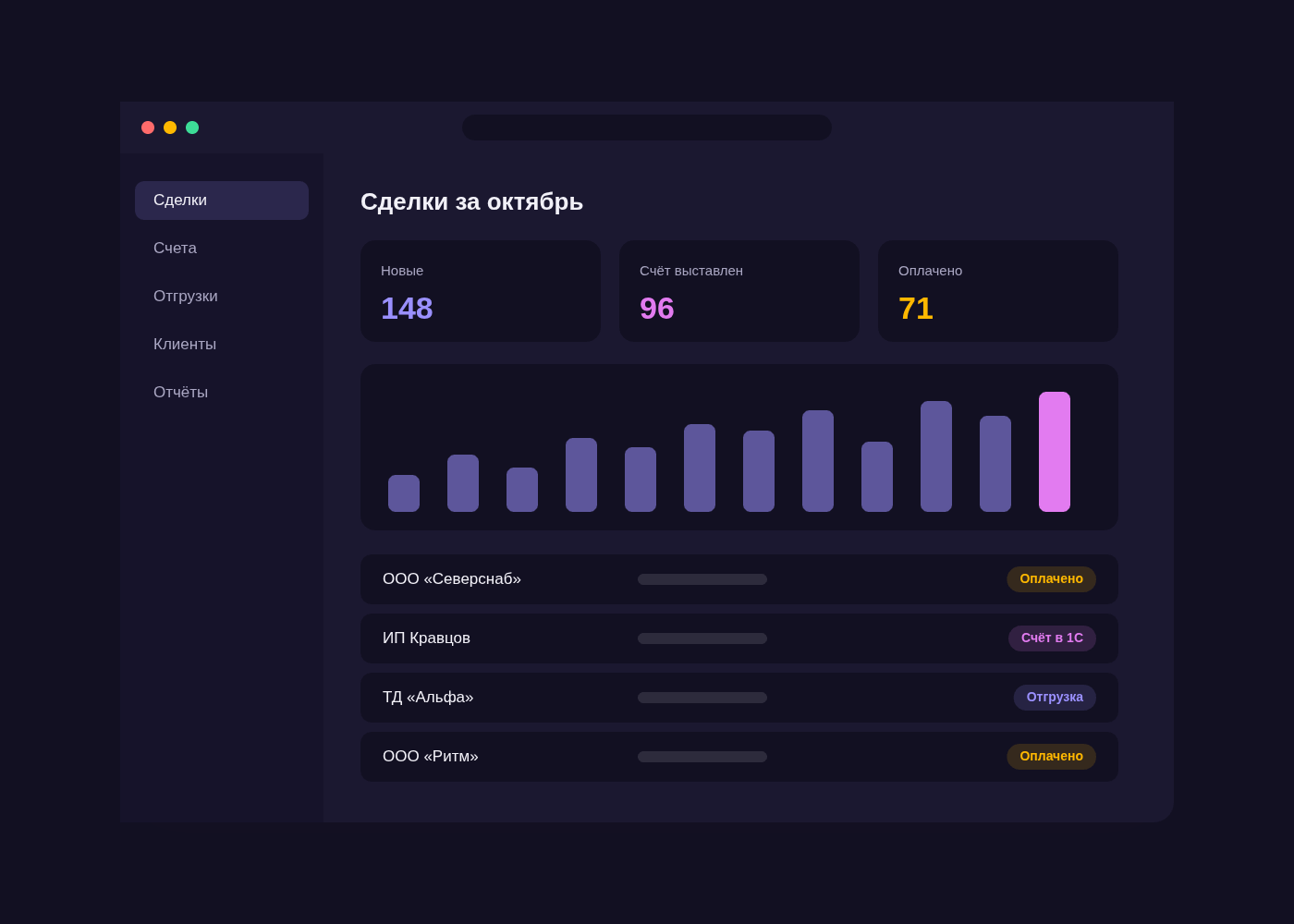Click the «Оплачено» label above value 71
Image resolution: width=1294 pixels, height=924 pixels.
click(x=930, y=271)
